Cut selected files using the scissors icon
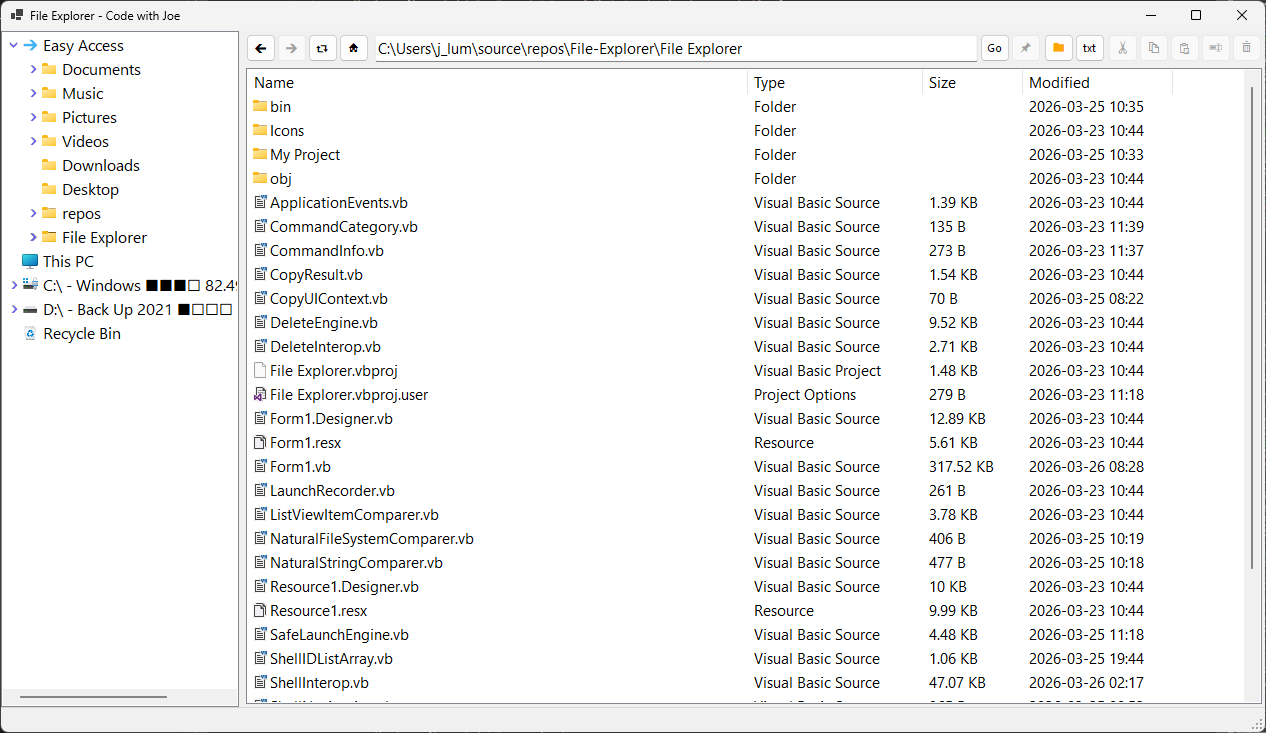The image size is (1266, 733). [1122, 48]
